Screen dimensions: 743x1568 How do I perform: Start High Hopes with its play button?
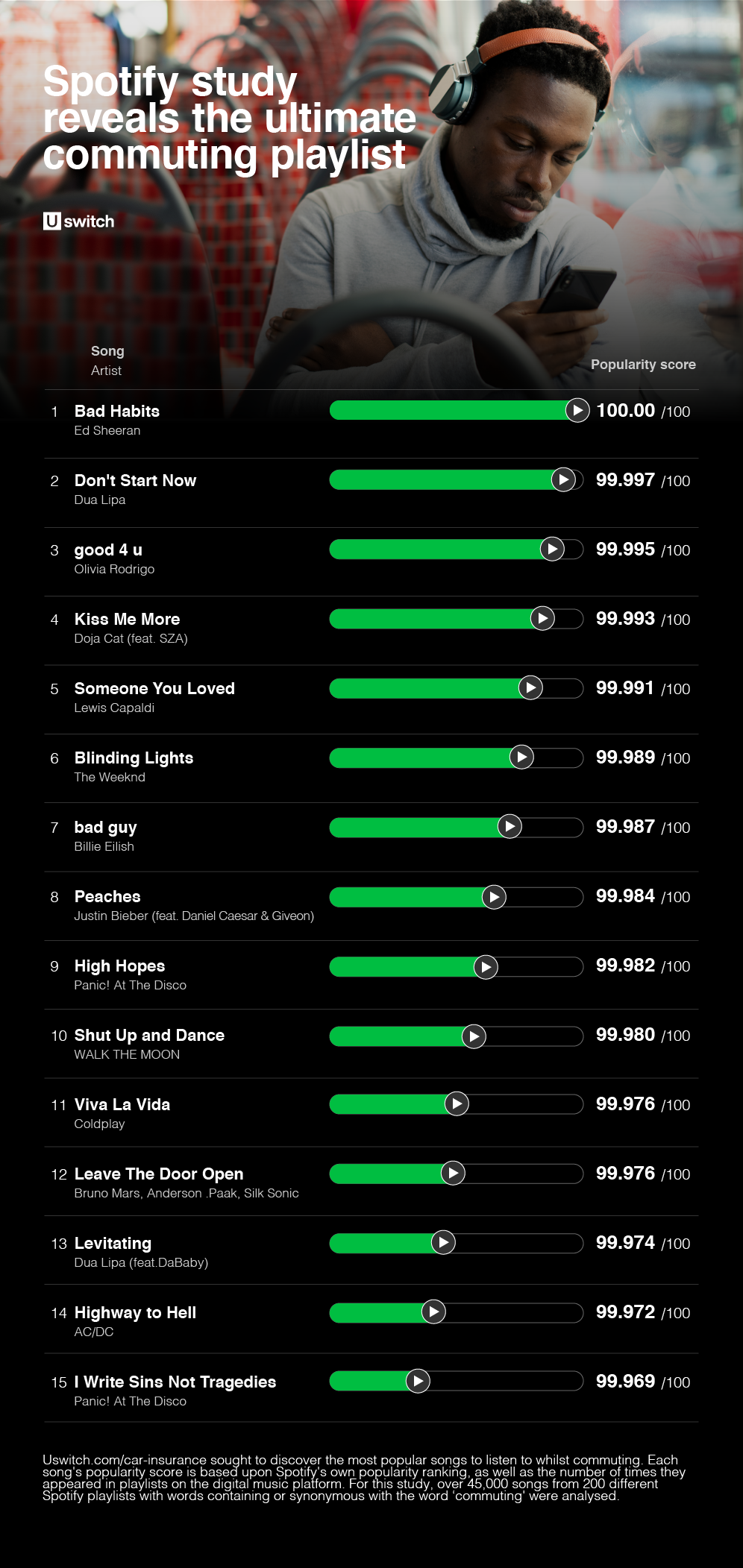(x=486, y=967)
